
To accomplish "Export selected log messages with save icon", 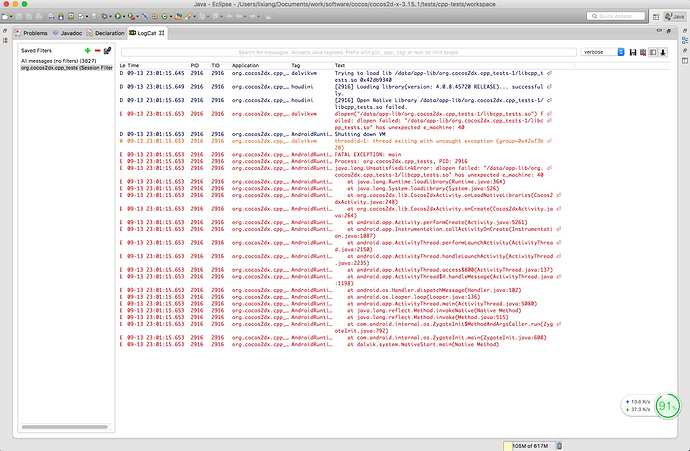I will point(633,52).
